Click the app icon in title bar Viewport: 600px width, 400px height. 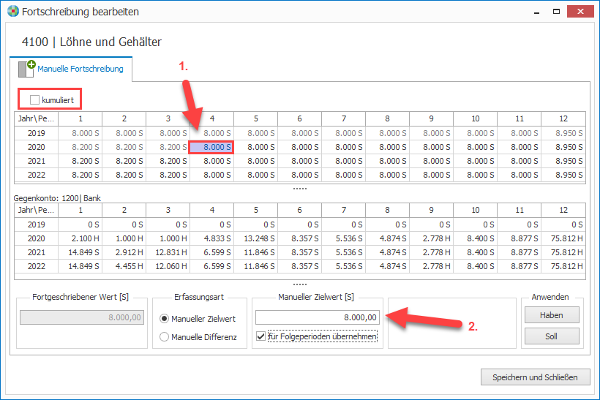click(13, 11)
